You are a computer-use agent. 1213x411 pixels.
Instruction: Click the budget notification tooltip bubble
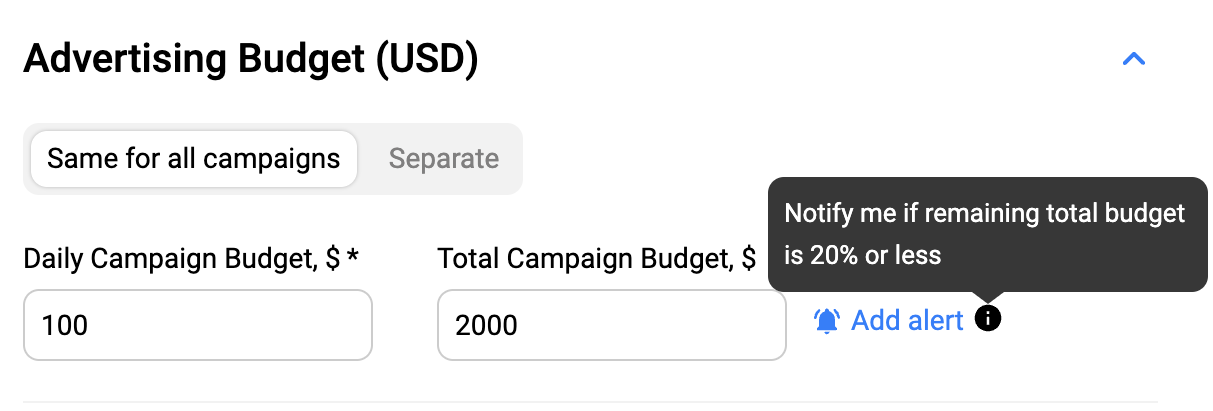pos(986,234)
